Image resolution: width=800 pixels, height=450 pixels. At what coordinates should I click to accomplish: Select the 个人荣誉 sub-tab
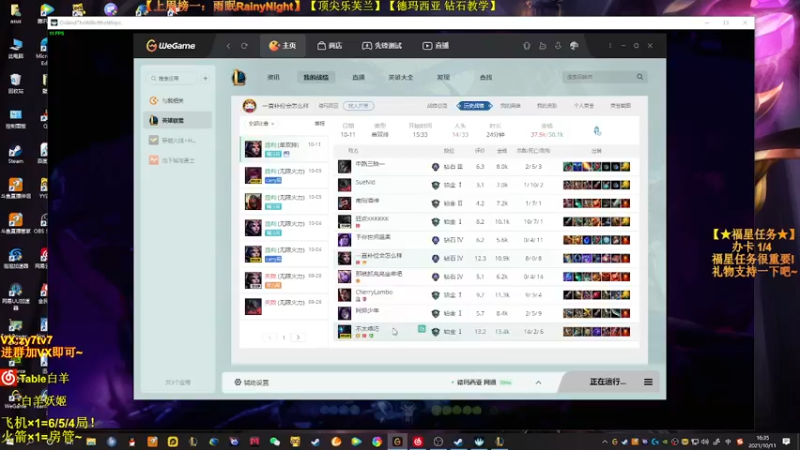584,106
